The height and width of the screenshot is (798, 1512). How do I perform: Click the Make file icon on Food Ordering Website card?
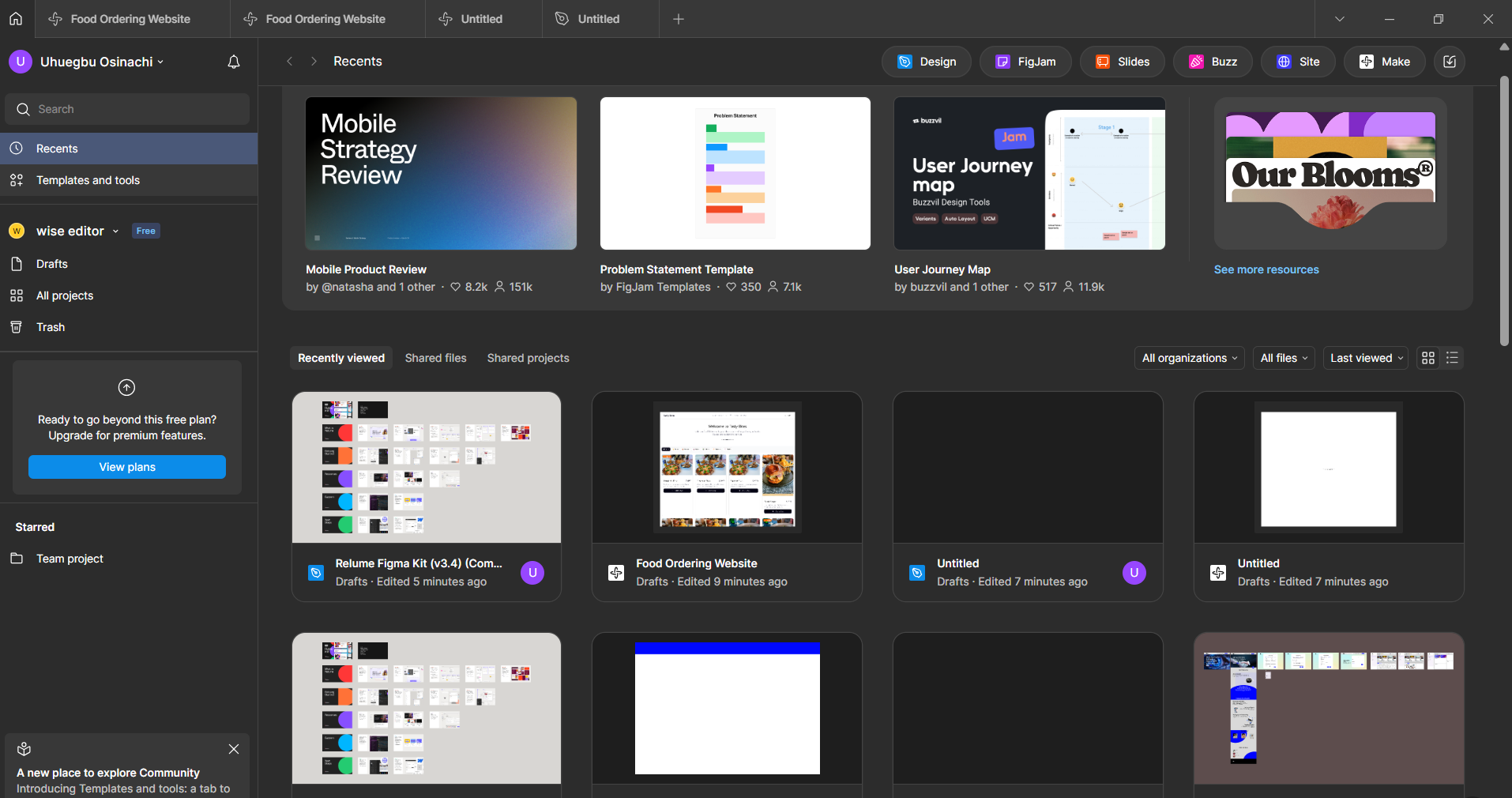tap(616, 573)
